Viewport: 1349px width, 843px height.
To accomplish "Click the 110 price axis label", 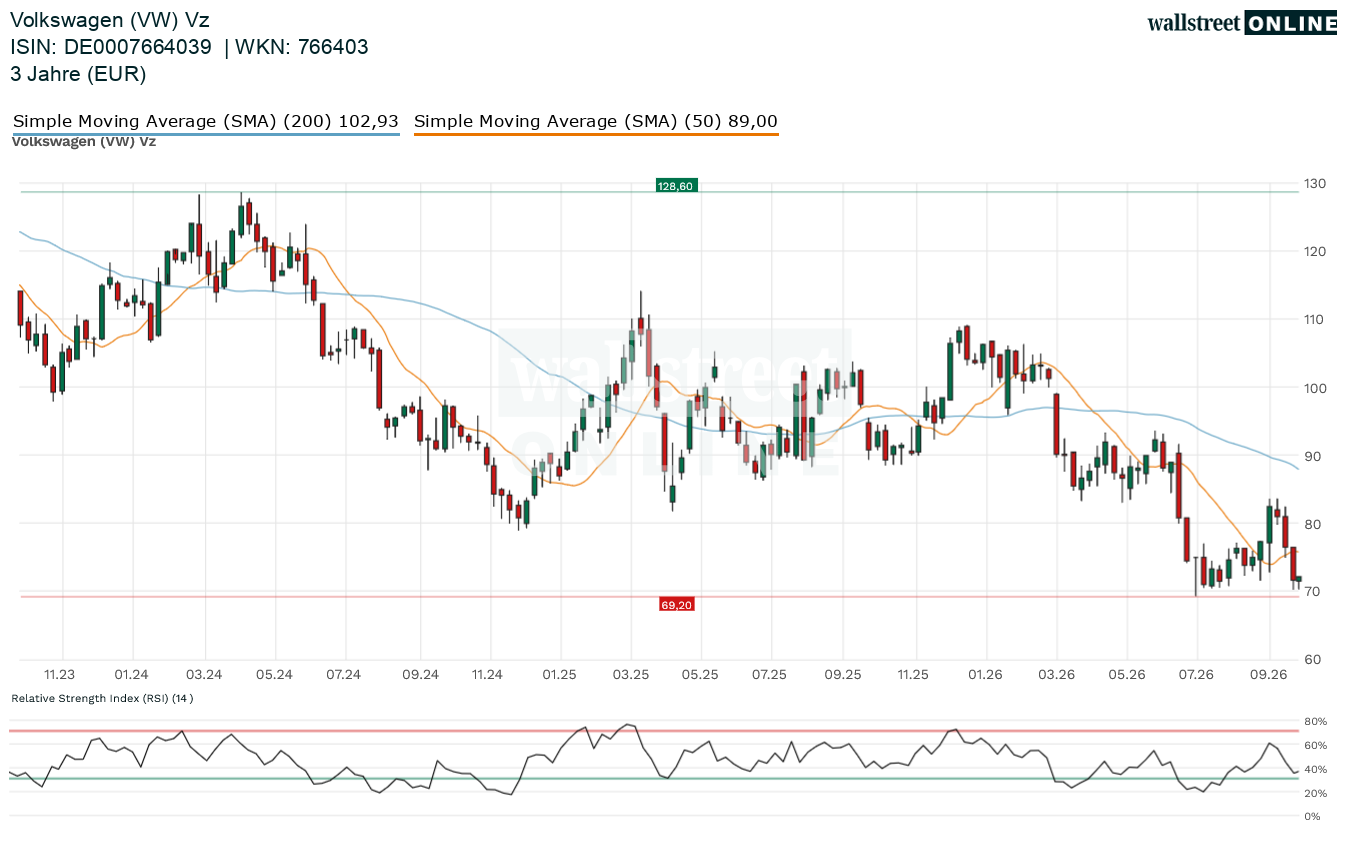I will [1314, 320].
